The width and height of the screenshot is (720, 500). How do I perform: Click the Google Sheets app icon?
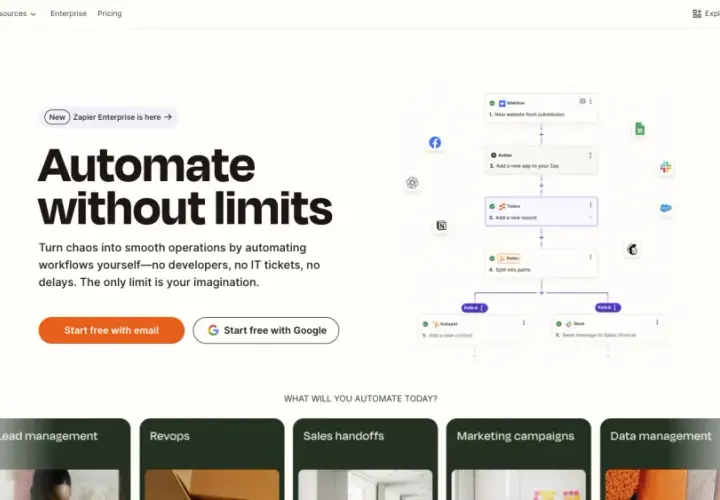(640, 129)
